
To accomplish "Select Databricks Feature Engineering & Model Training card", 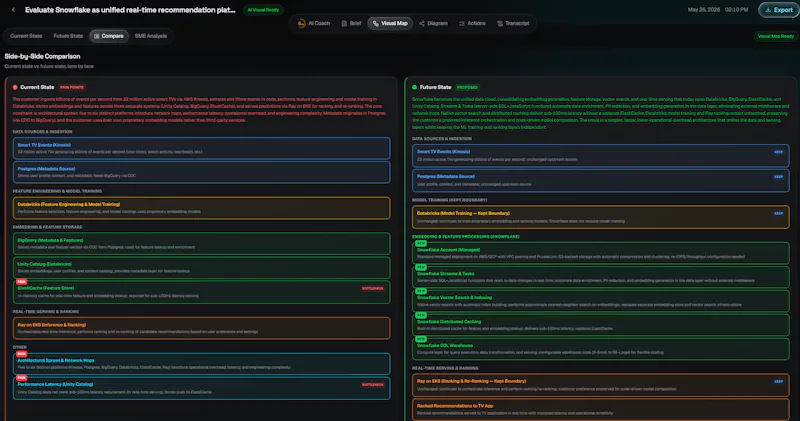I will pyautogui.click(x=202, y=208).
